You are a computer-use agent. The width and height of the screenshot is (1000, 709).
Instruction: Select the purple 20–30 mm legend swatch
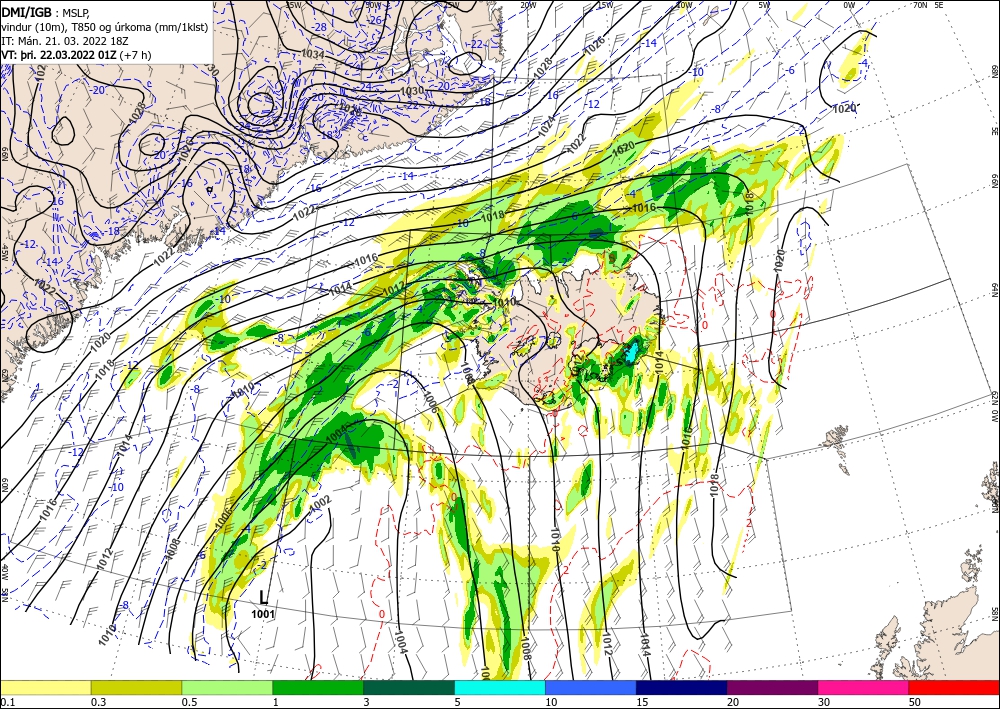pos(772,687)
